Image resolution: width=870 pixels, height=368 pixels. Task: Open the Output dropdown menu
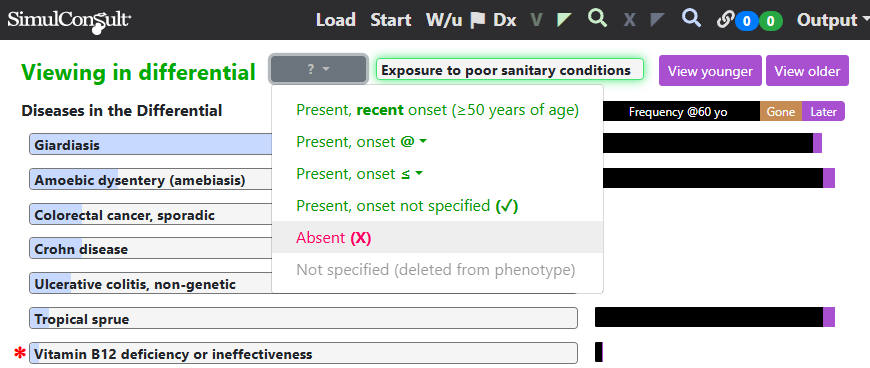[833, 21]
